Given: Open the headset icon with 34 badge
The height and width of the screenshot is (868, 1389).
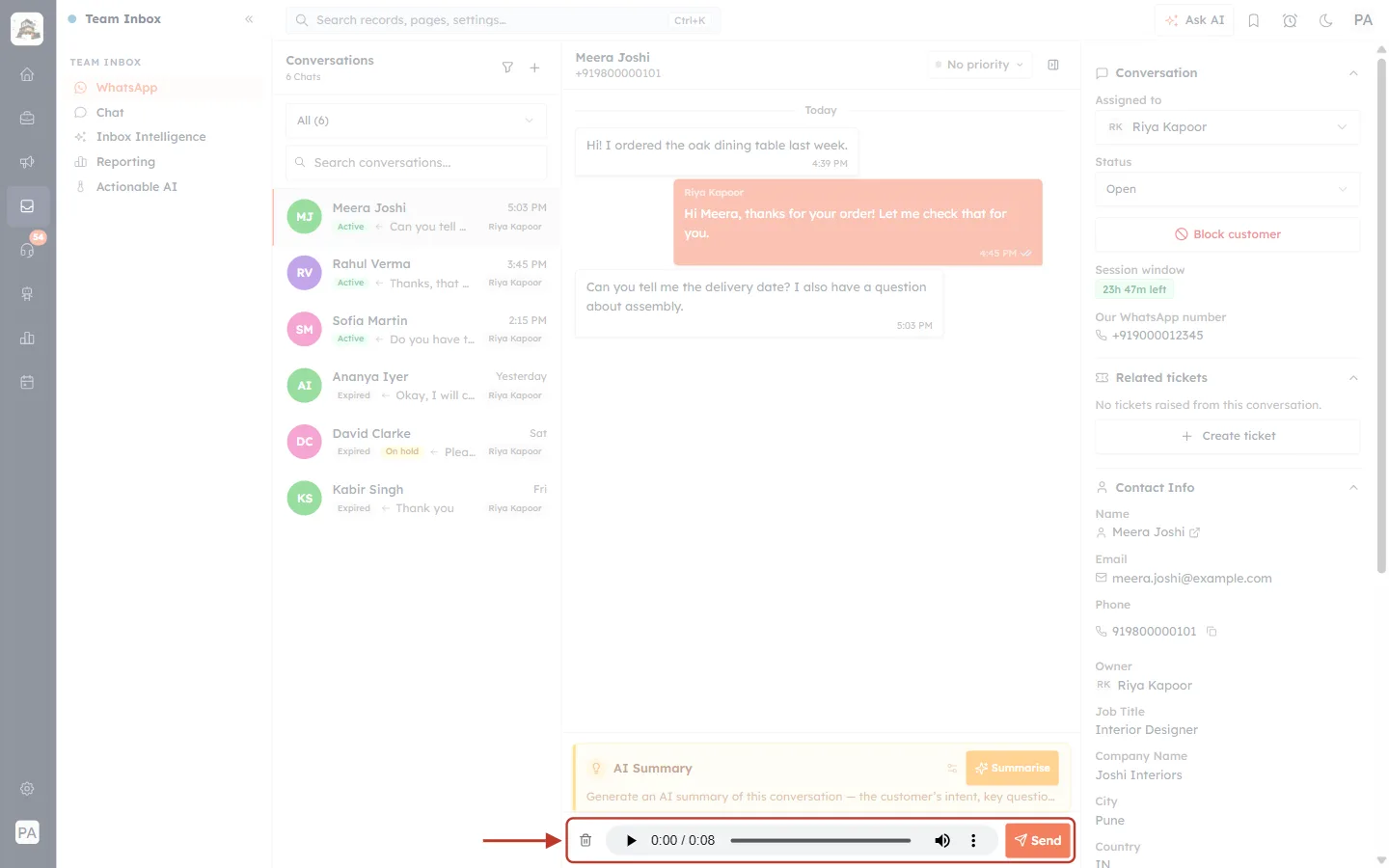Looking at the screenshot, I should point(27,250).
